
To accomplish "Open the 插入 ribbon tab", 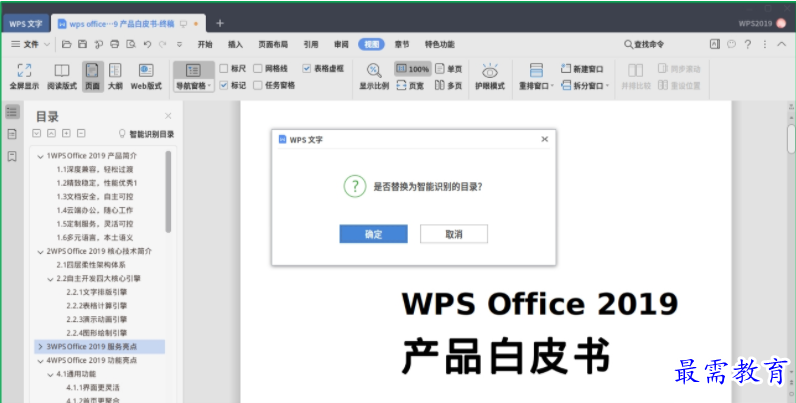I will [236, 44].
